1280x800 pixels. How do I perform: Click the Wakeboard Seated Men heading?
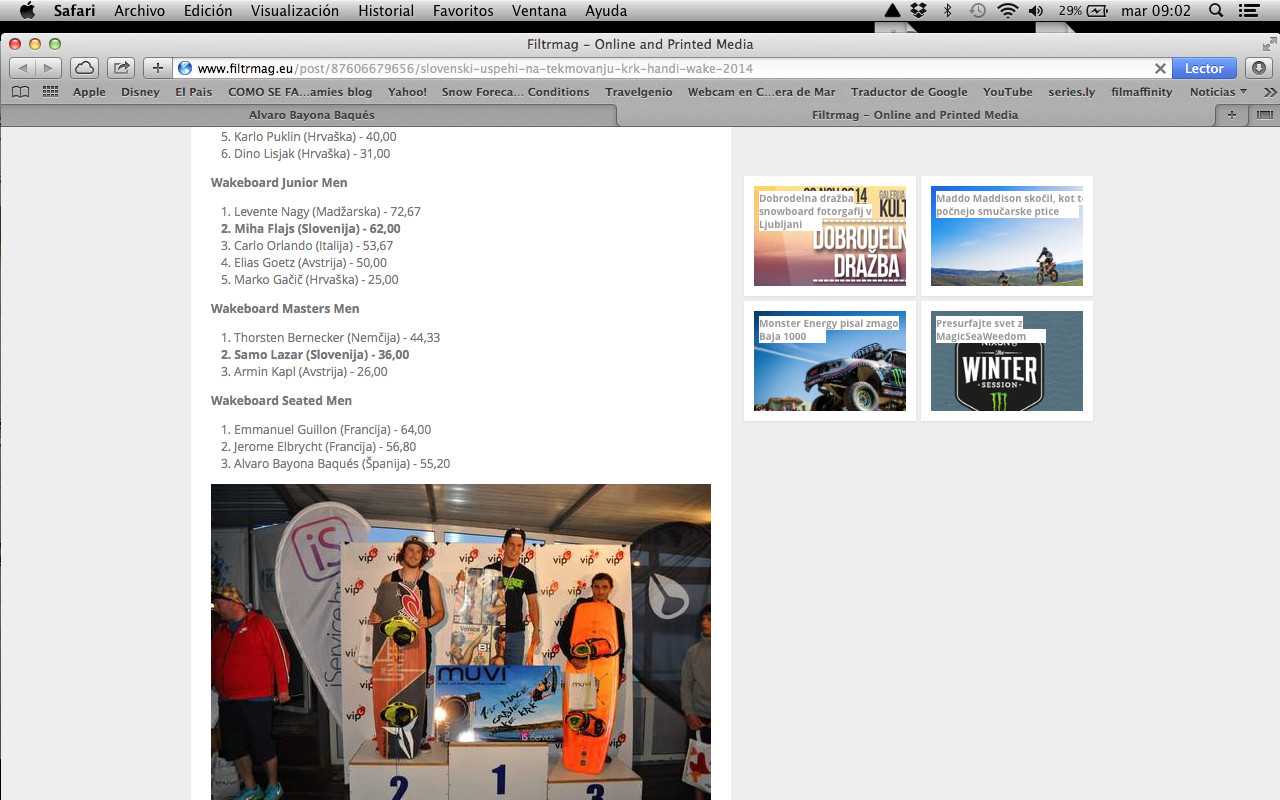click(281, 401)
